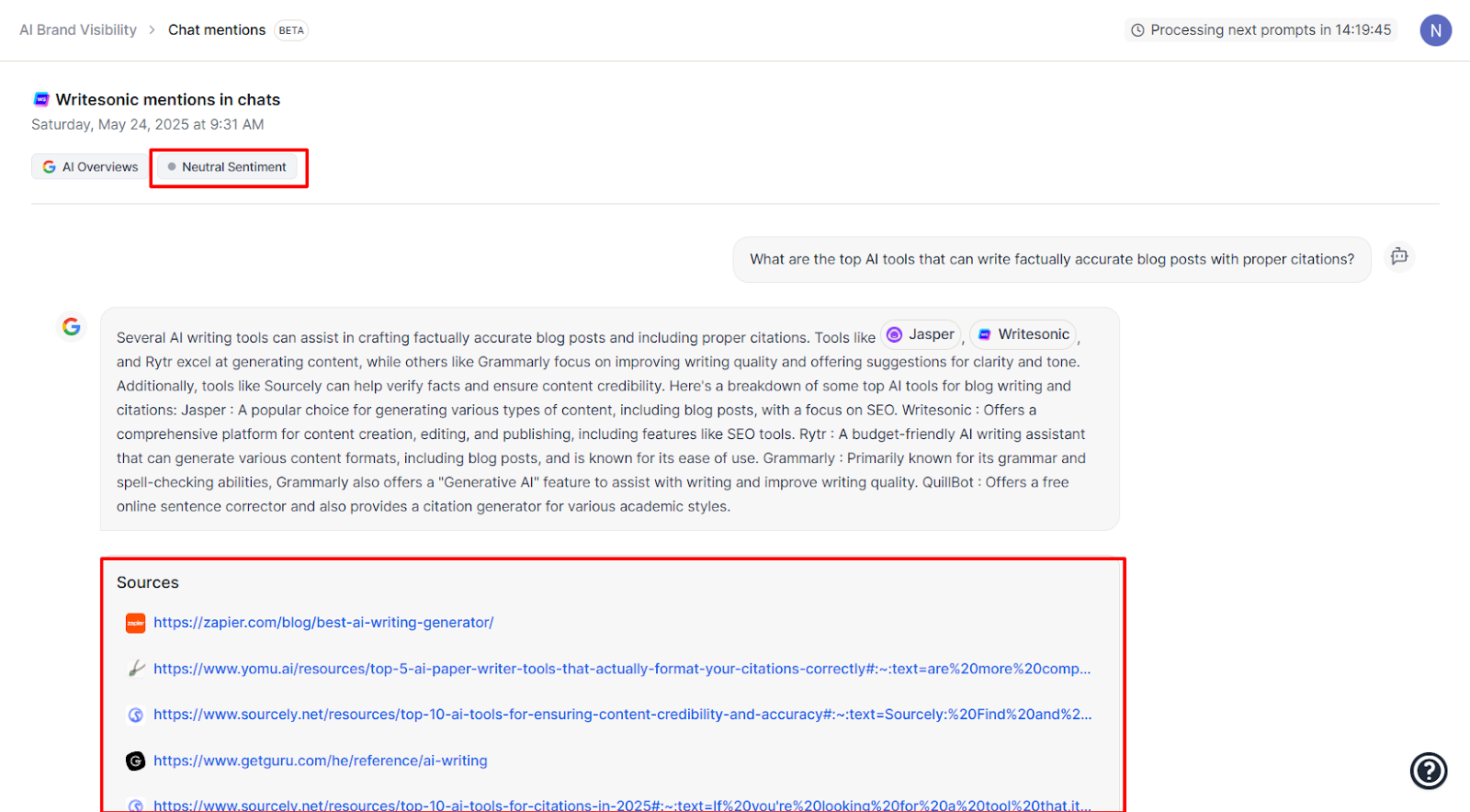Click the Sourcely favicon for content-credibility link
This screenshot has width=1470, height=812.
tap(136, 715)
